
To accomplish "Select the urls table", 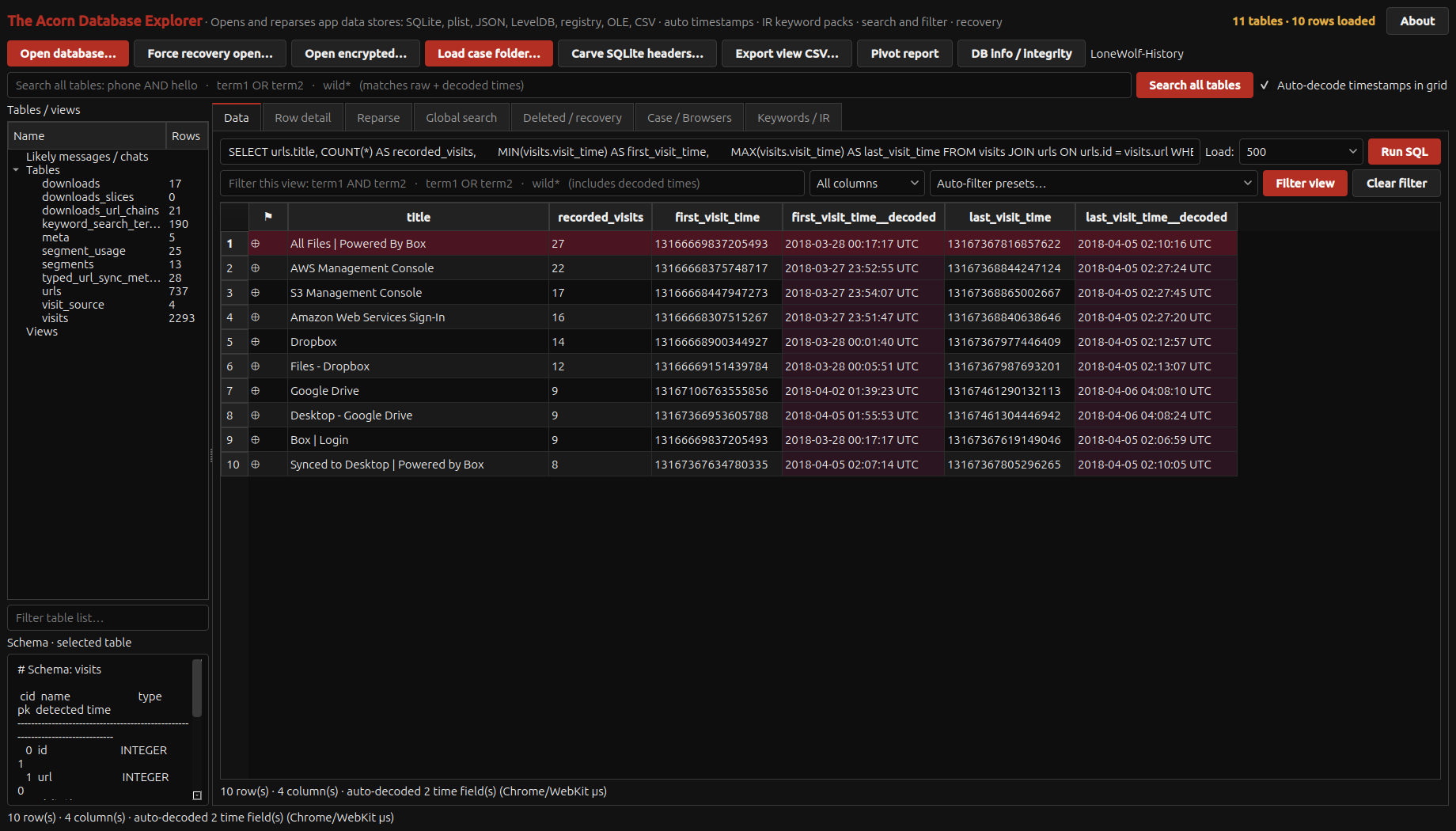I will (51, 291).
